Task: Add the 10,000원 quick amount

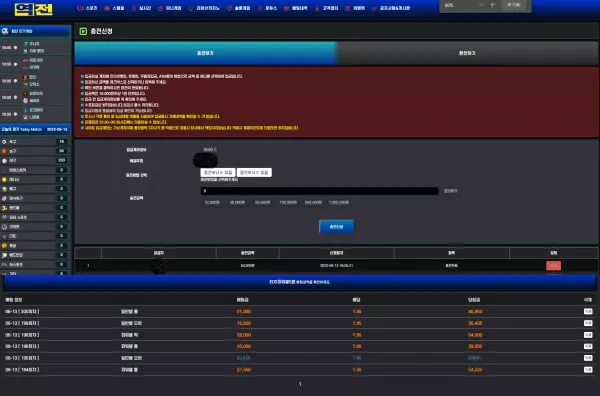Action: point(212,202)
